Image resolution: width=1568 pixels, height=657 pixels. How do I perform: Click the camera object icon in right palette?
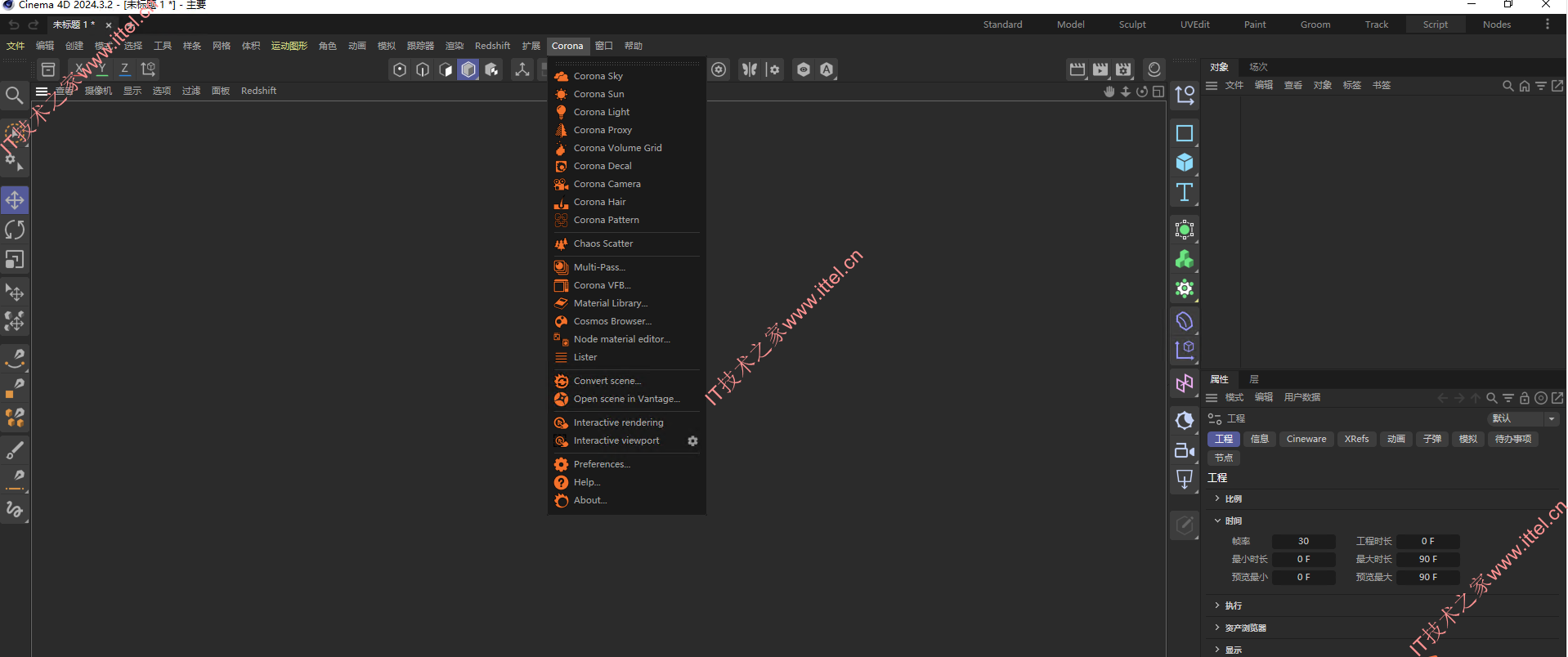1185,450
